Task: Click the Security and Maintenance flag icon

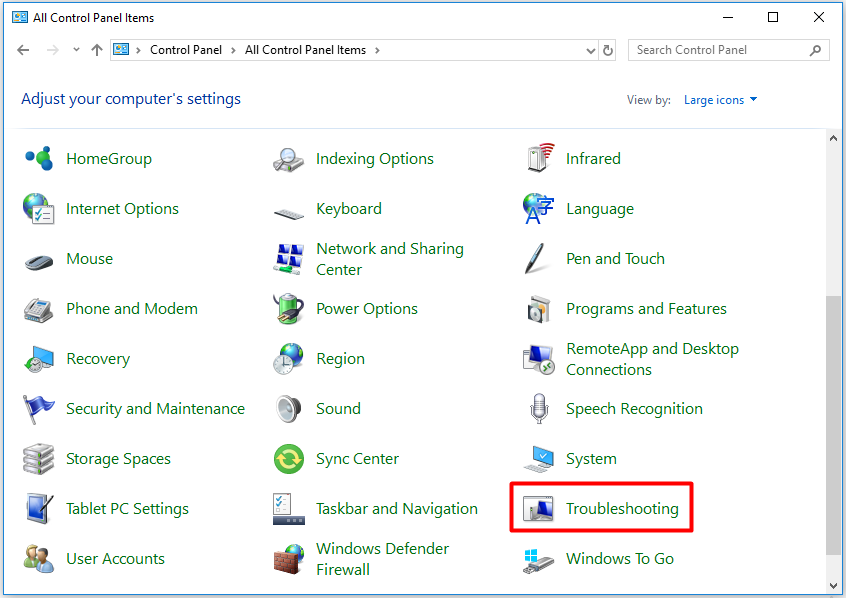Action: click(x=39, y=409)
